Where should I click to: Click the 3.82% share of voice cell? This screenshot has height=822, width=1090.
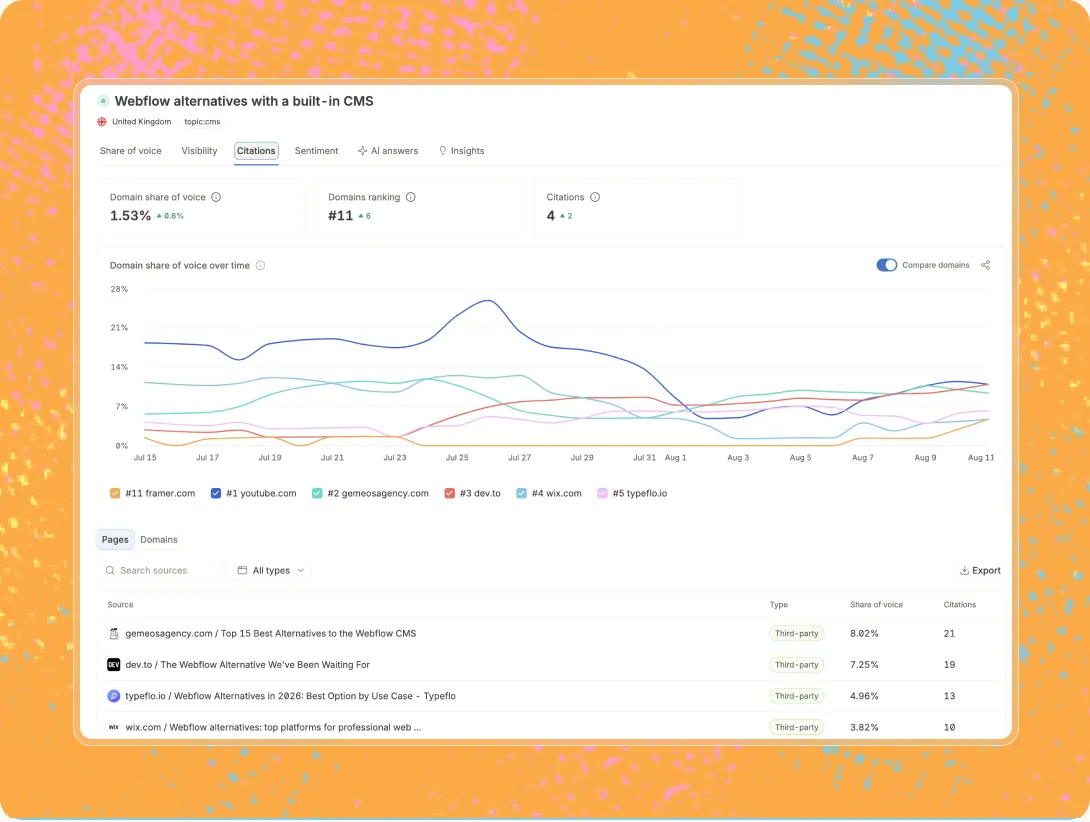click(x=864, y=727)
